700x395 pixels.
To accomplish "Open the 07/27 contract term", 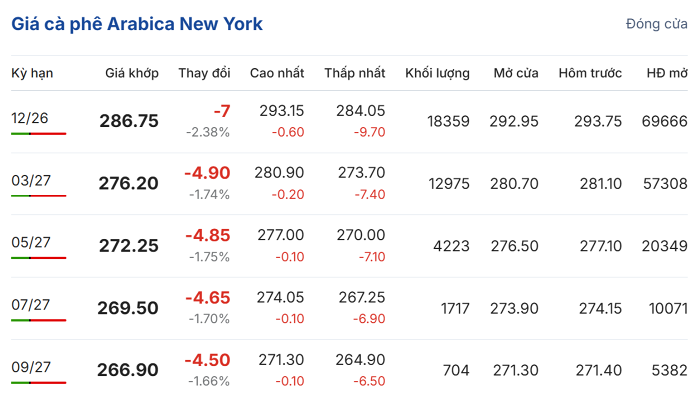I will [30, 305].
